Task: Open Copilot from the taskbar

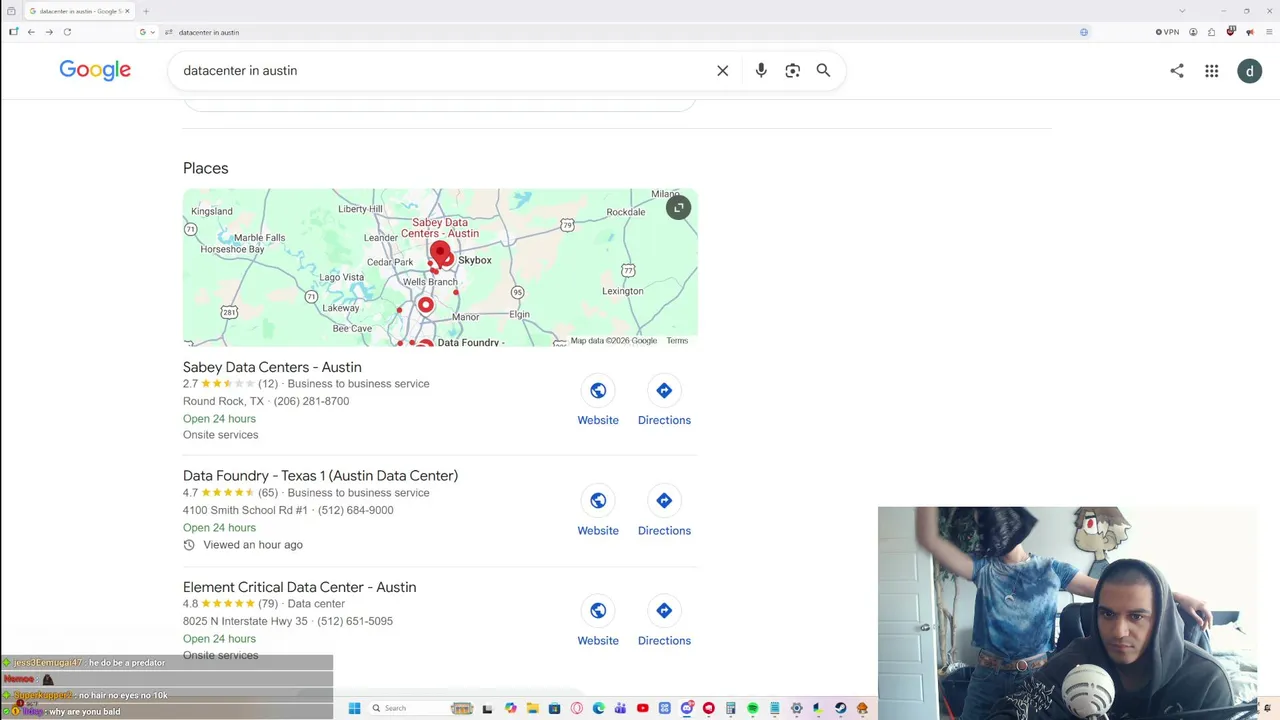Action: (x=511, y=708)
